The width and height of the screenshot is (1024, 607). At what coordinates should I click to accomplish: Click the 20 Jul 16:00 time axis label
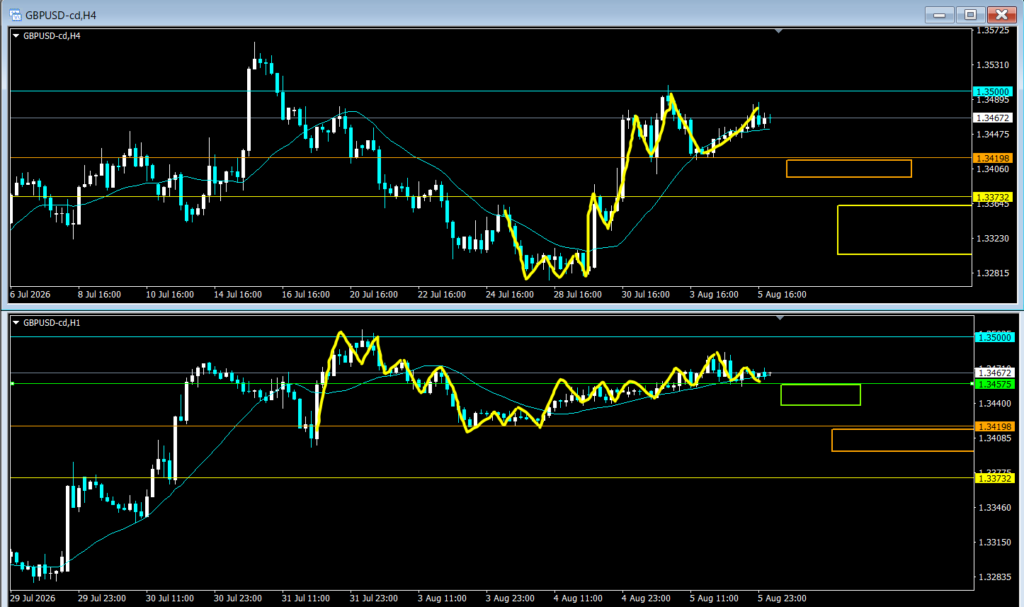[374, 295]
